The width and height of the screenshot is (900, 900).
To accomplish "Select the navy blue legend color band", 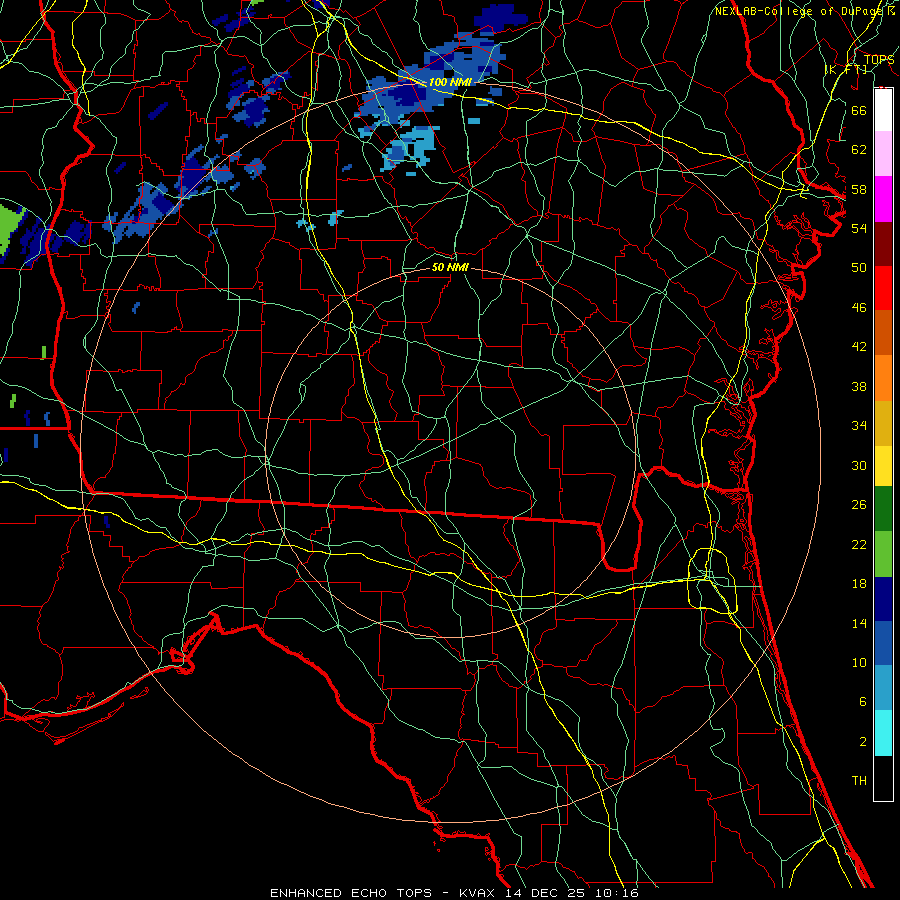I will coord(883,599).
